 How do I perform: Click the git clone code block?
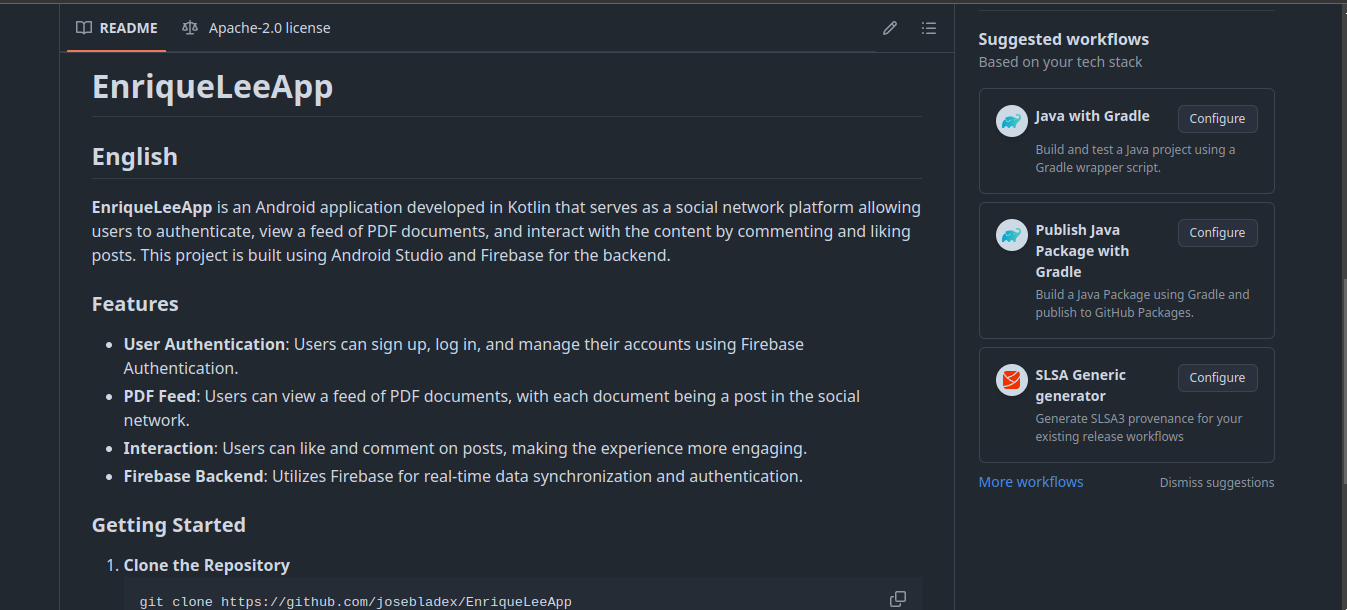[x=523, y=594]
